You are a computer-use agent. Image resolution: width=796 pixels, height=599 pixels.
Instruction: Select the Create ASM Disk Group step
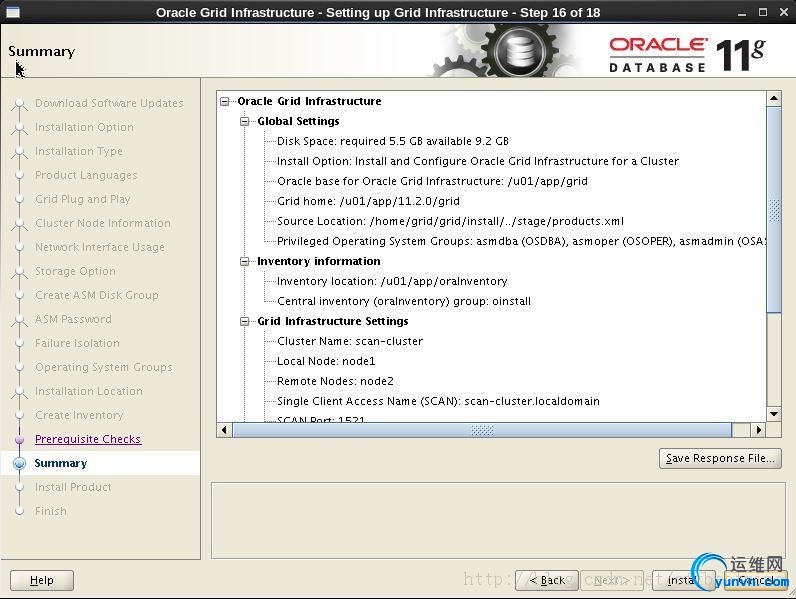(97, 295)
